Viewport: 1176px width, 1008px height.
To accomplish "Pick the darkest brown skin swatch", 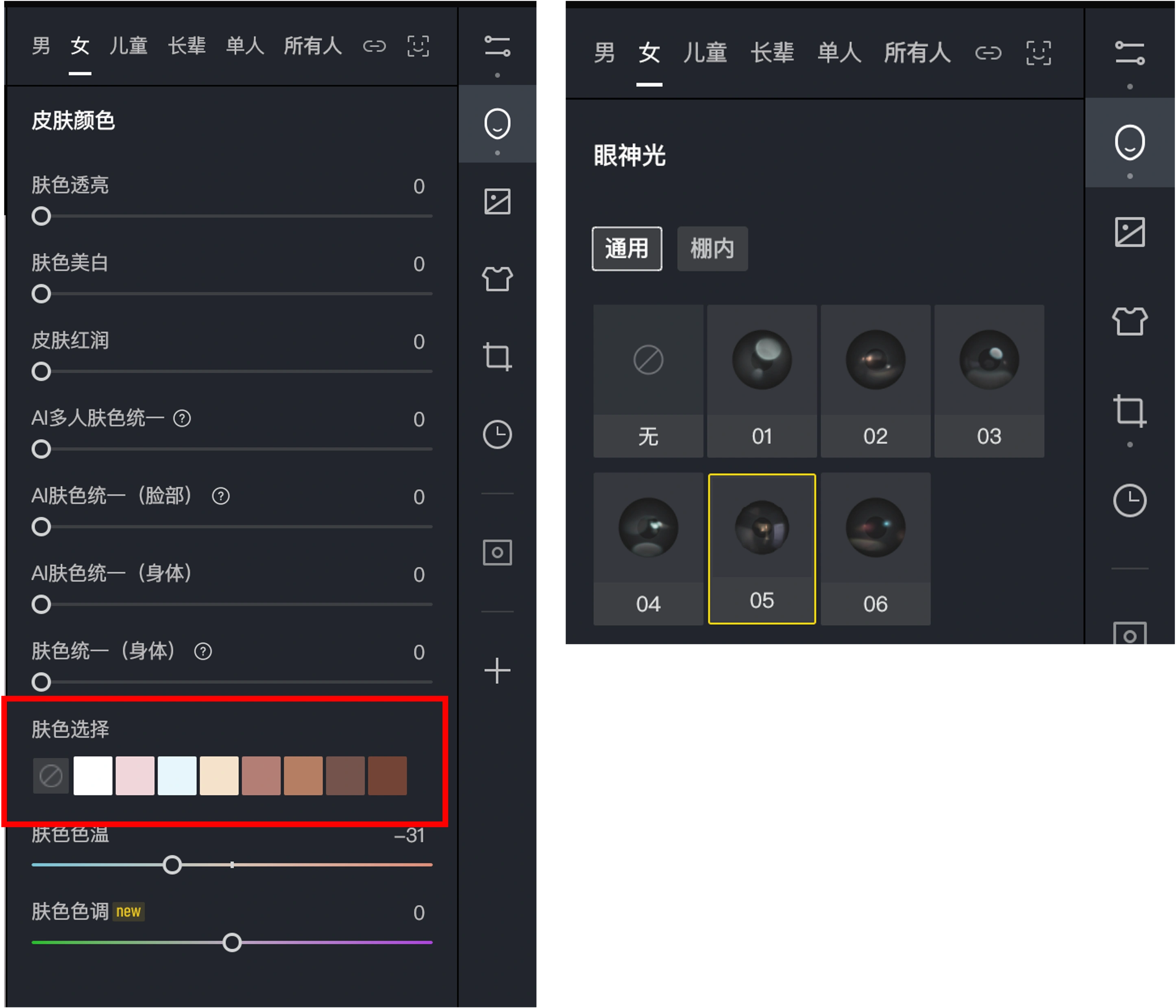I will click(x=387, y=775).
